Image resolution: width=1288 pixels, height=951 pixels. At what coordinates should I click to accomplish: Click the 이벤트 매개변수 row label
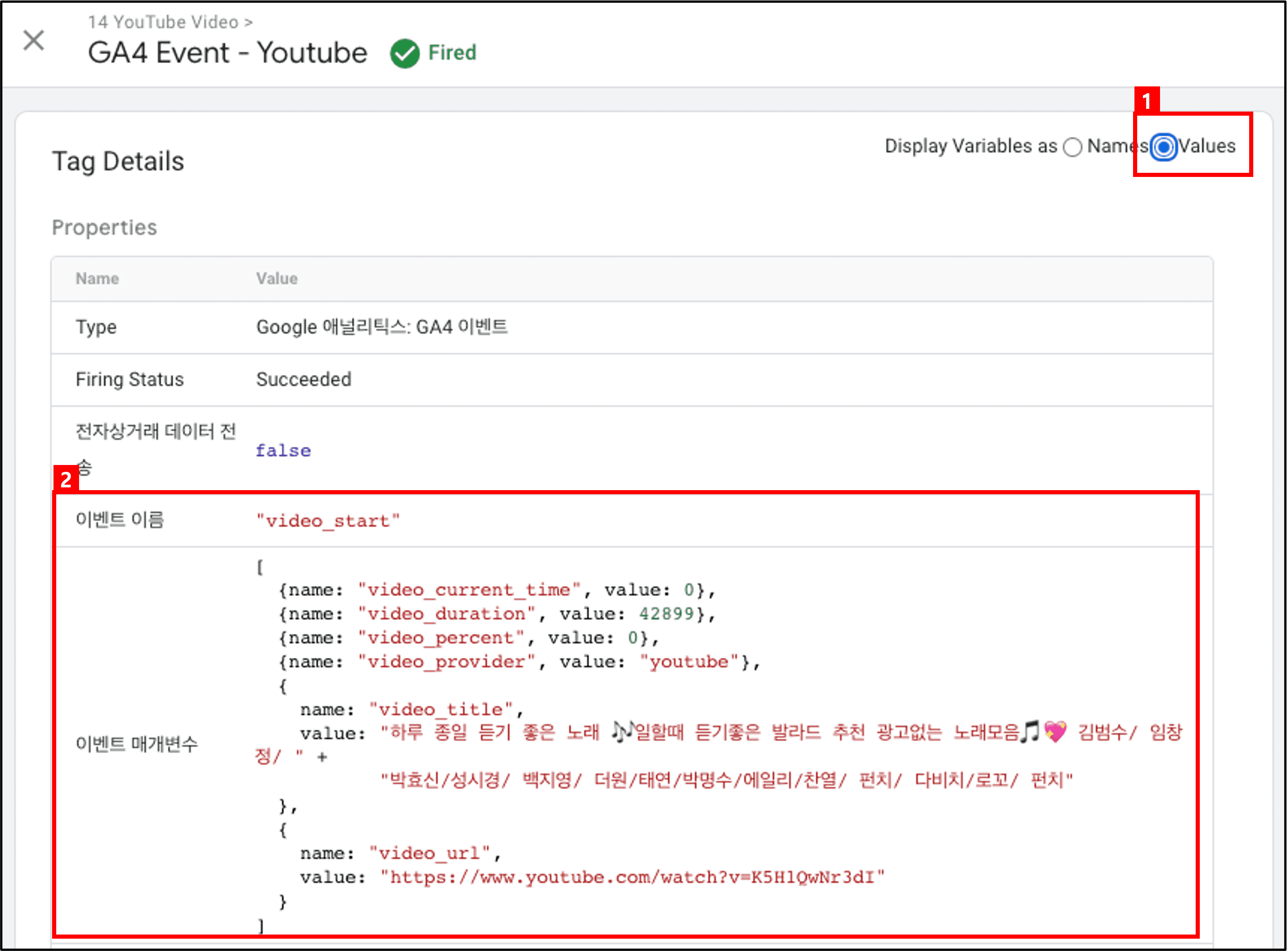coord(136,744)
